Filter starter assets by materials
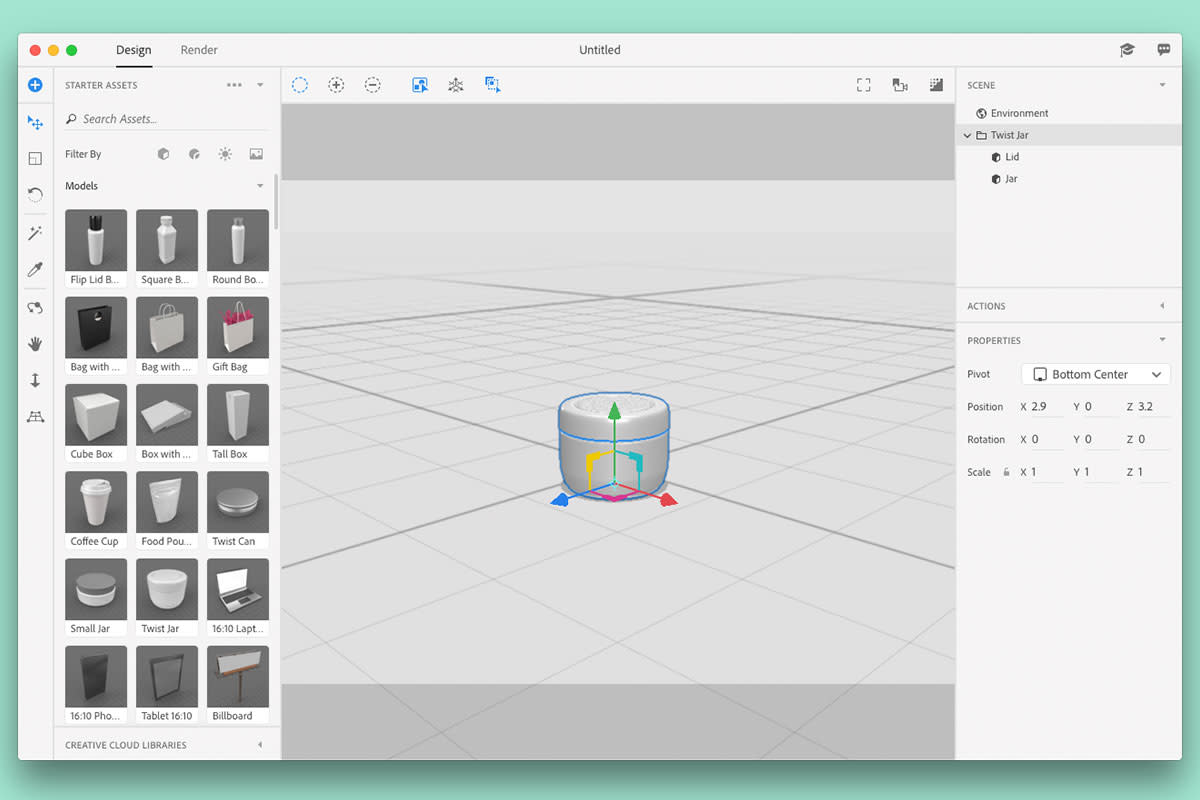The height and width of the screenshot is (800, 1200). (x=194, y=154)
